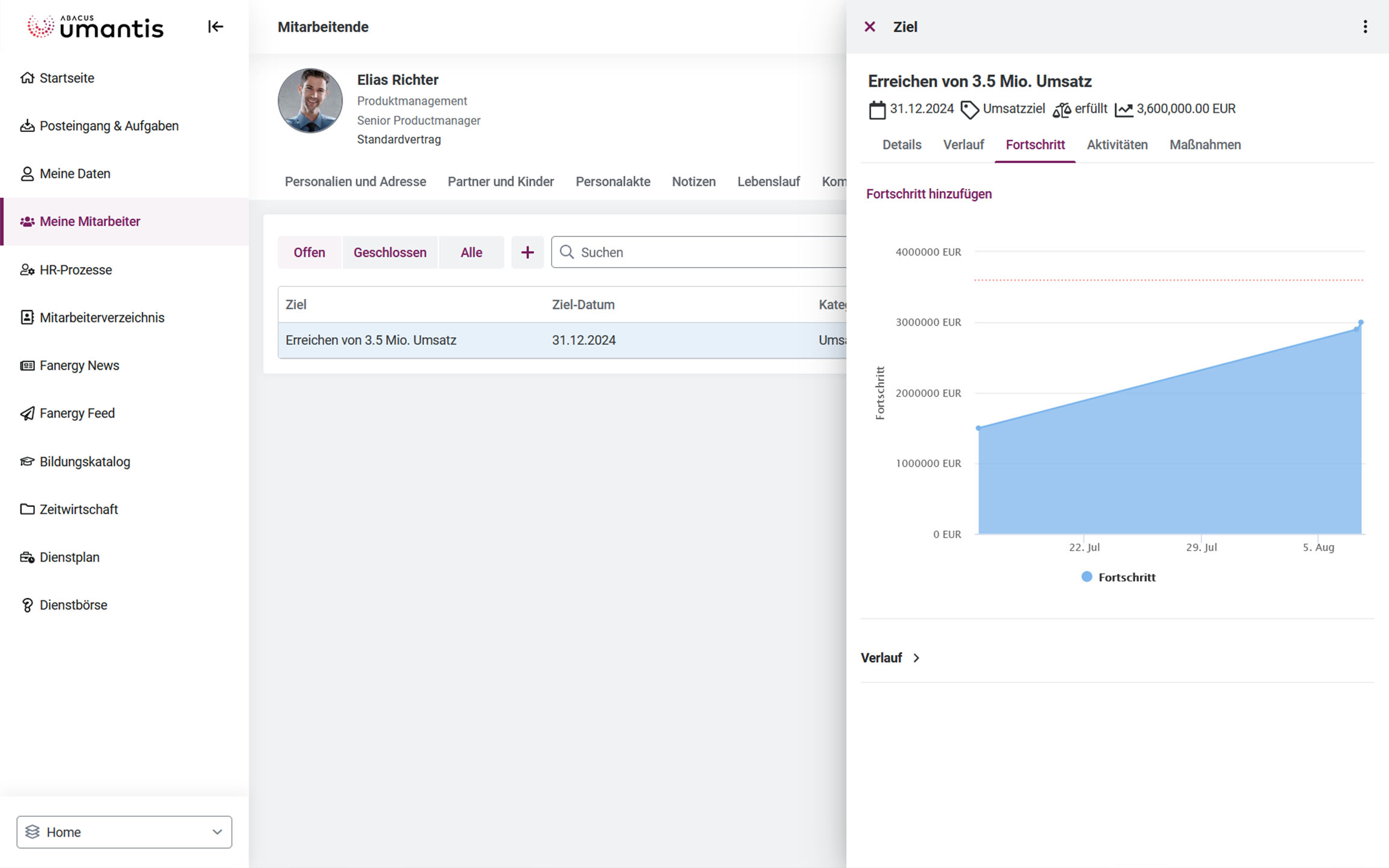Click the Posteingang & Aufgaben inbox icon
This screenshot has width=1389, height=868.
tap(27, 126)
